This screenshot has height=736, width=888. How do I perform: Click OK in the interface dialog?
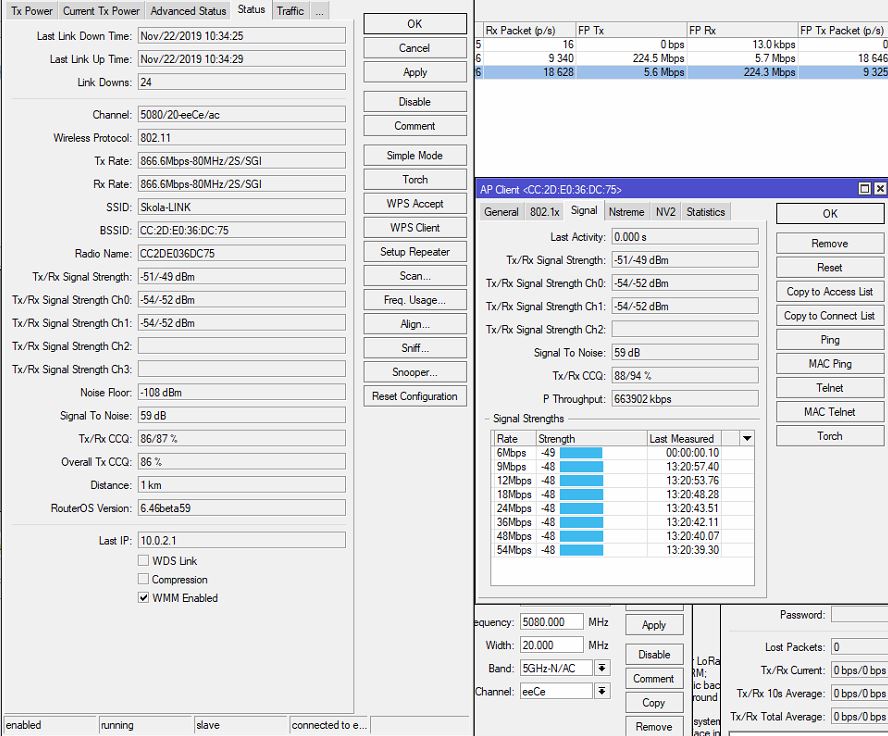pyautogui.click(x=415, y=24)
